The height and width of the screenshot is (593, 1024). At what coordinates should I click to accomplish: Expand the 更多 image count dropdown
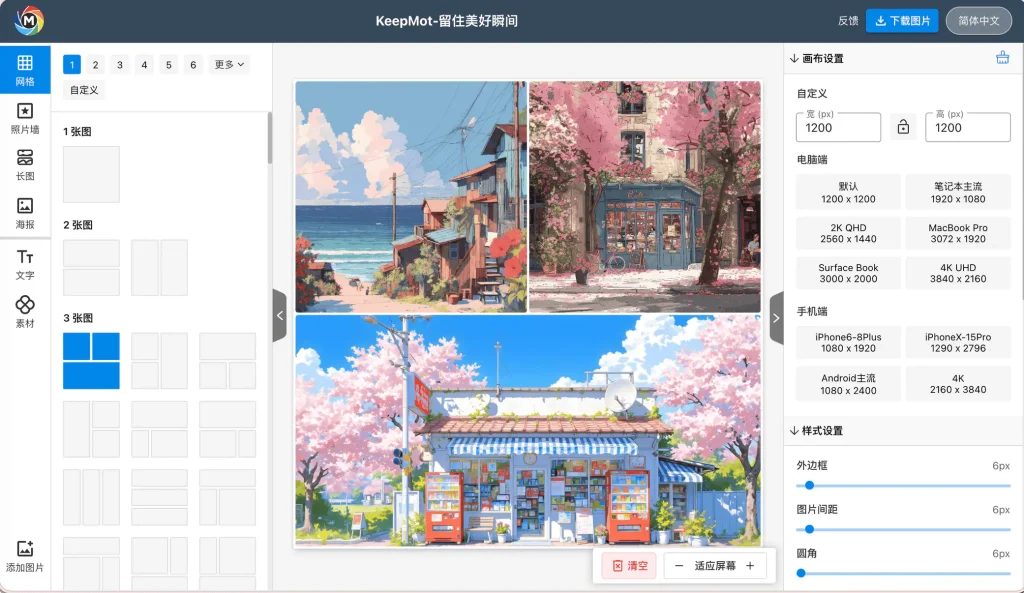pyautogui.click(x=229, y=65)
